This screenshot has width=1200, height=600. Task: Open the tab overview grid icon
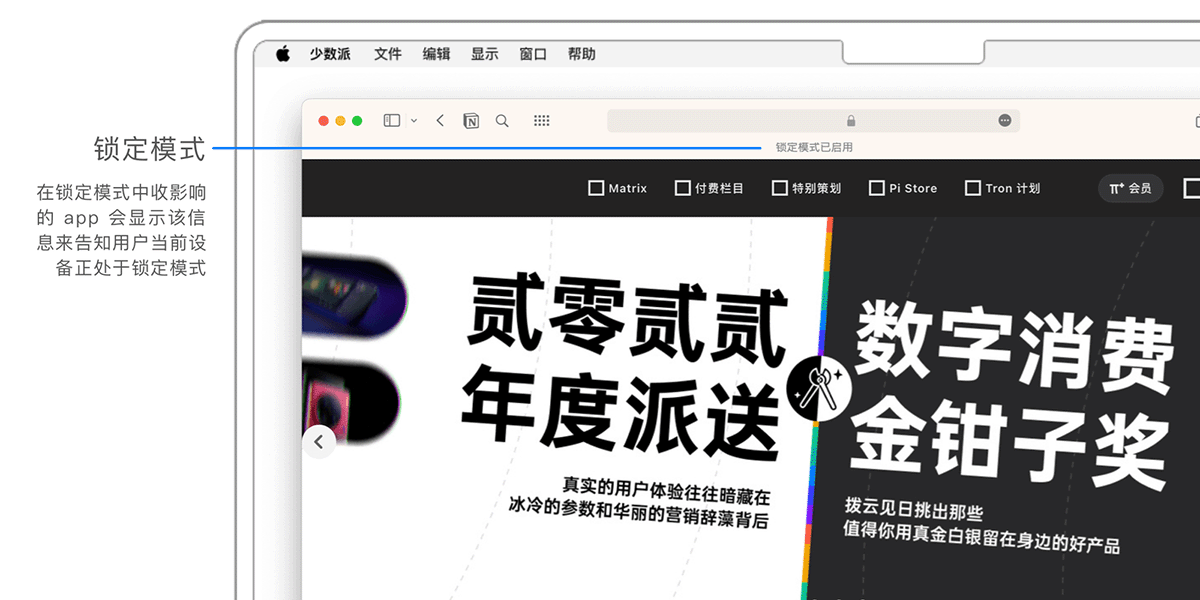pos(541,121)
